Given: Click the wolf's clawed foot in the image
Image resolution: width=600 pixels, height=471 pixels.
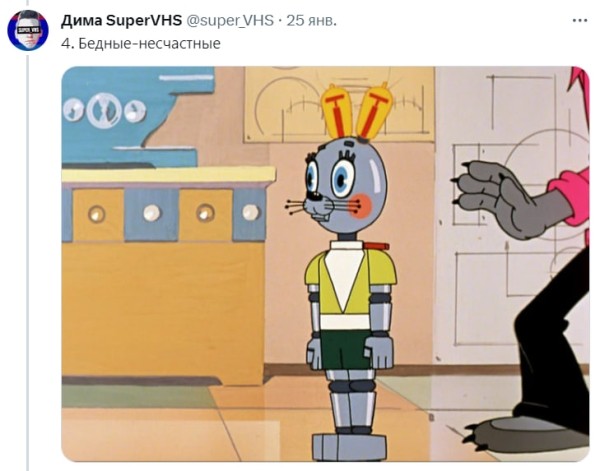Looking at the screenshot, I should [x=522, y=432].
